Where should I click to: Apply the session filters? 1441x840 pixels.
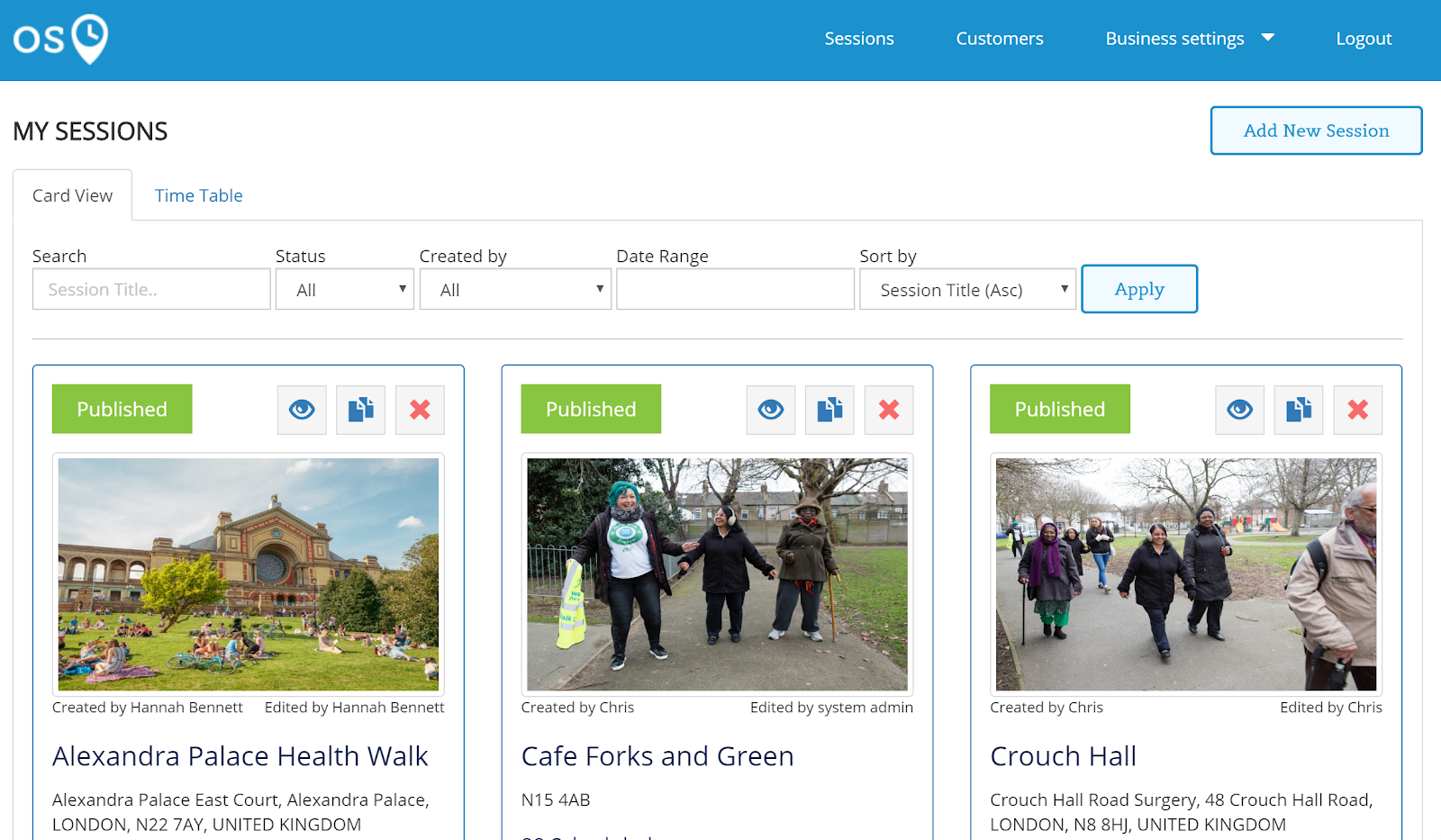pos(1139,289)
